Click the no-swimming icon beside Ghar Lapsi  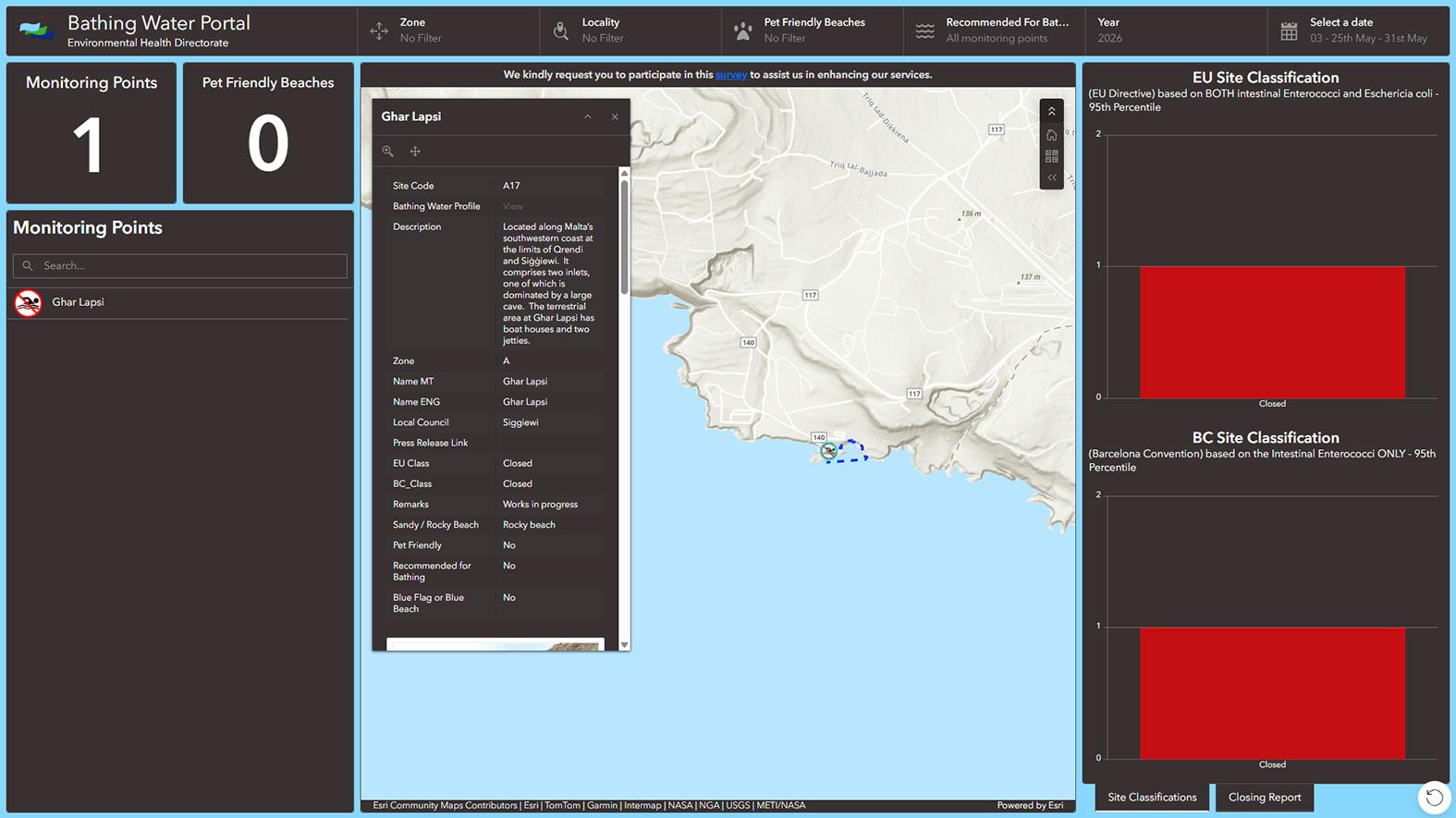[29, 303]
